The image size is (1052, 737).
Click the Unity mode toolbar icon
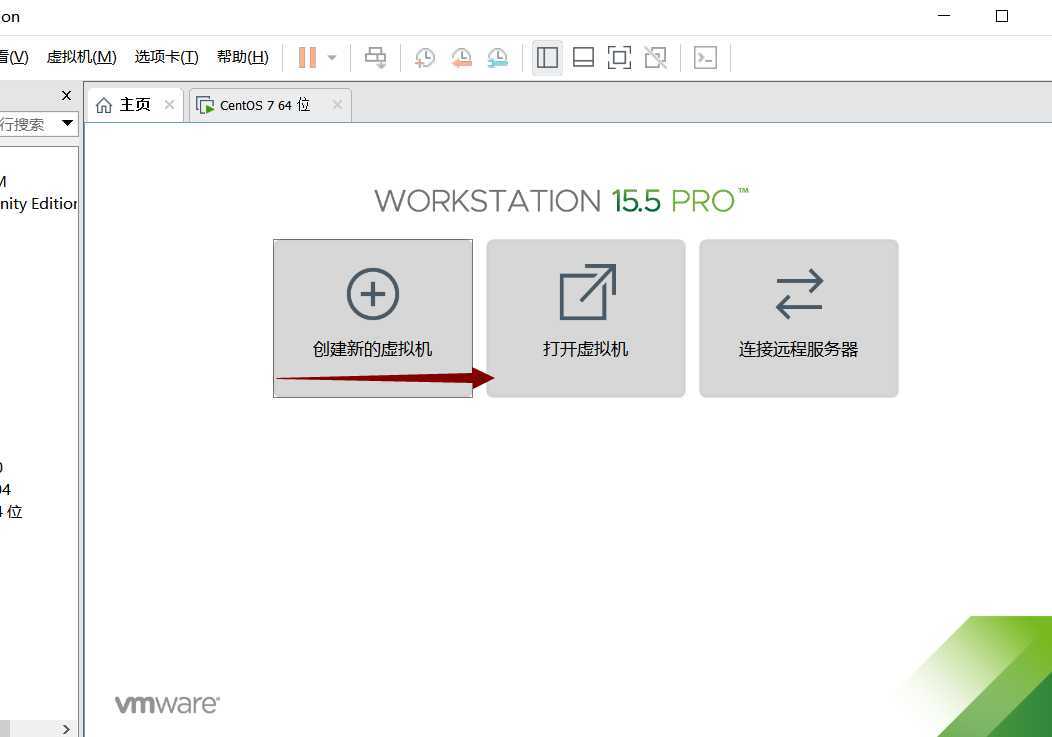(655, 58)
